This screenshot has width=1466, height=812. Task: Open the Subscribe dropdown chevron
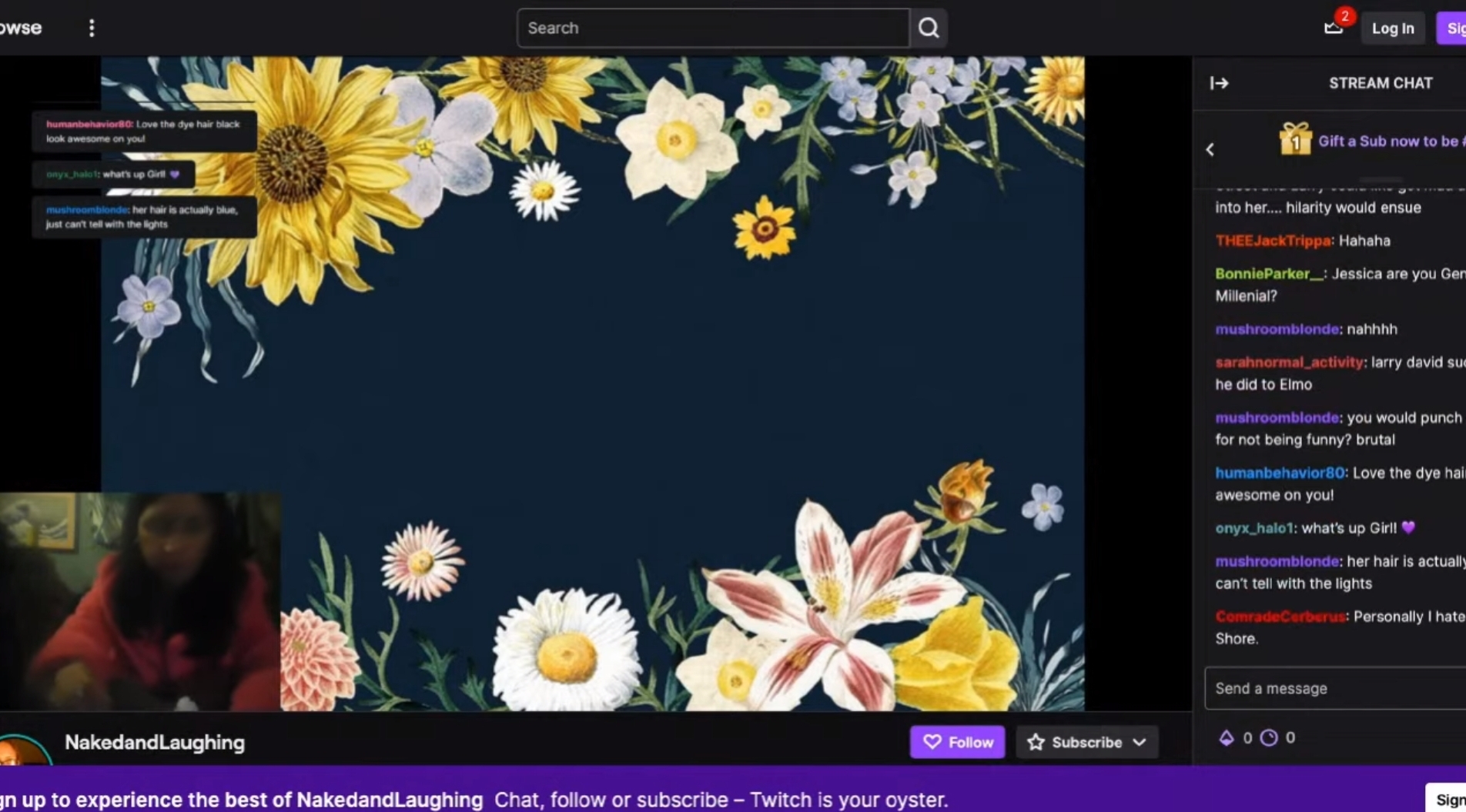[1140, 742]
